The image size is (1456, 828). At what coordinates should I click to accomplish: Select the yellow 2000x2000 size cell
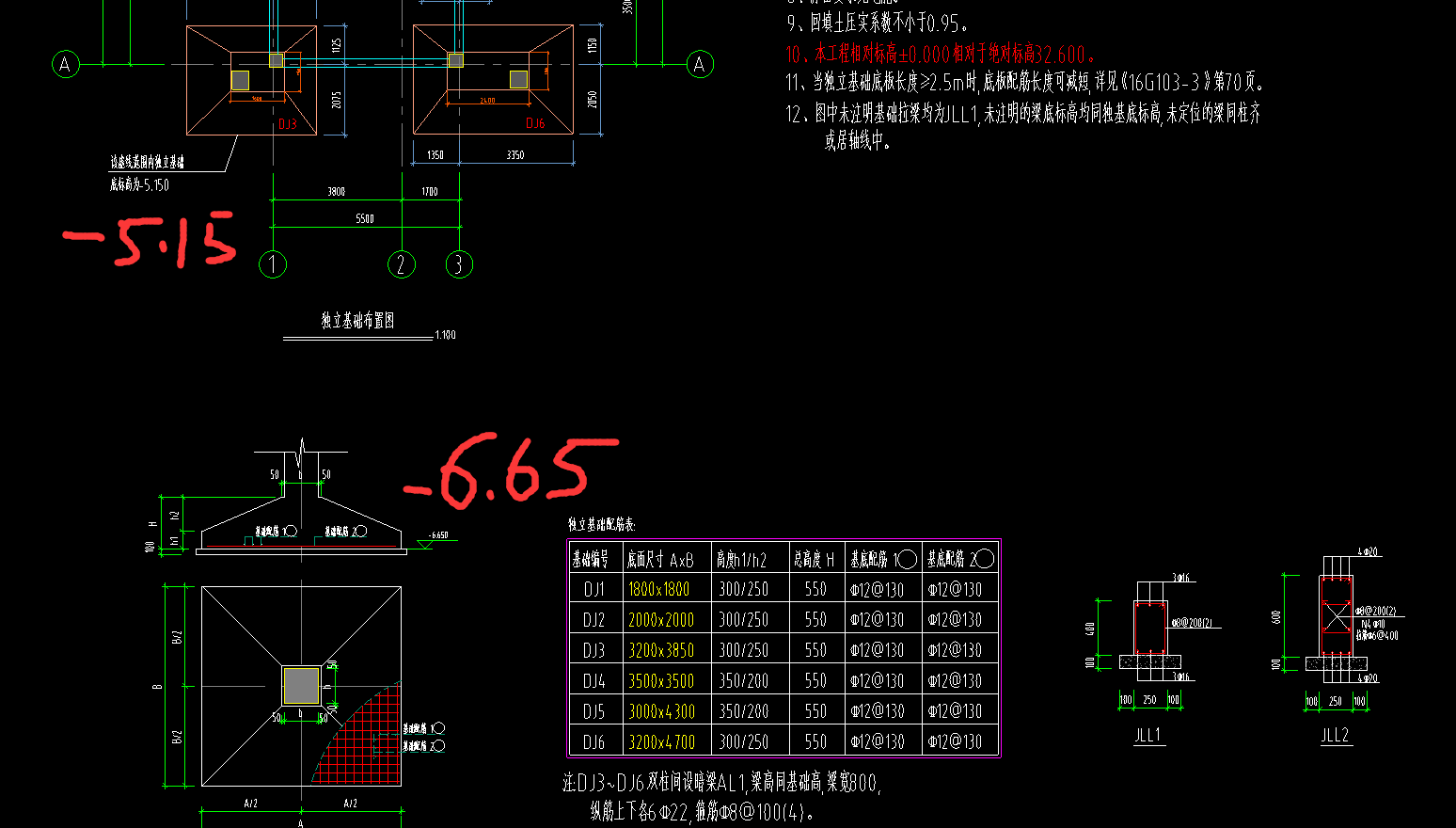(661, 620)
